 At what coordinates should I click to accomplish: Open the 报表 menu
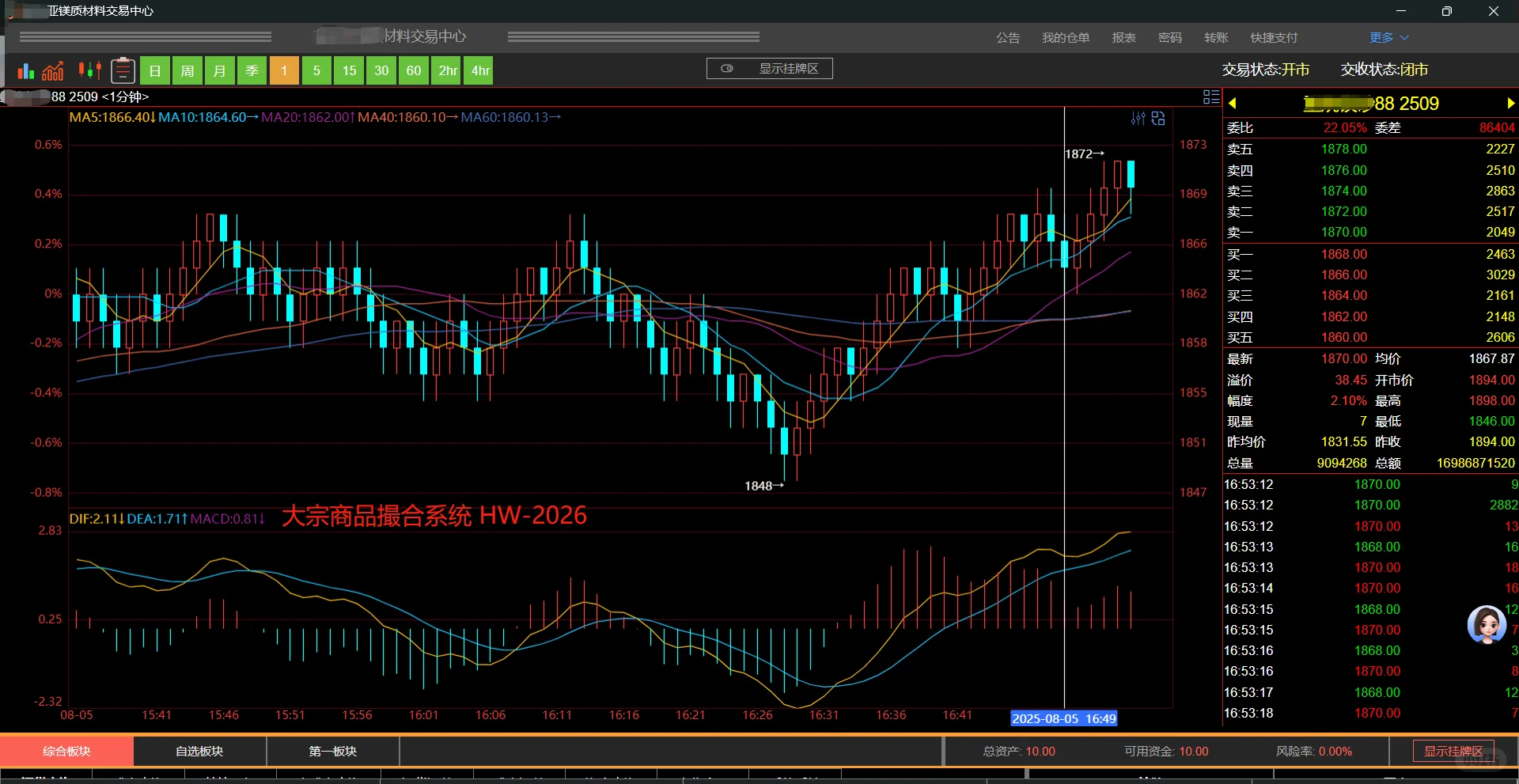click(x=1124, y=38)
